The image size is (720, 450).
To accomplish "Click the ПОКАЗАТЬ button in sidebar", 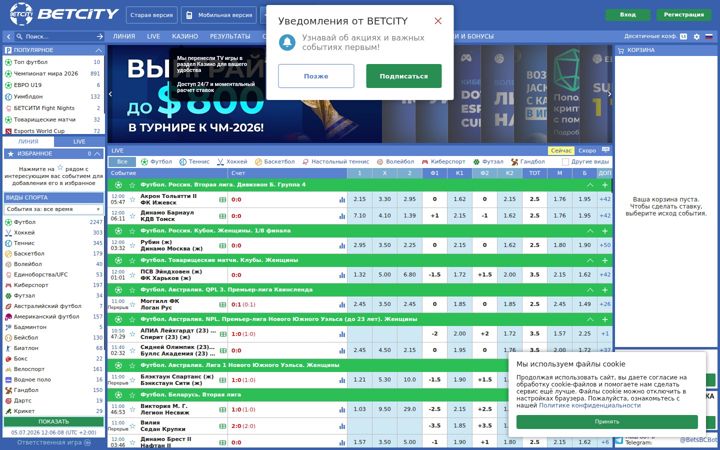I will tap(54, 422).
